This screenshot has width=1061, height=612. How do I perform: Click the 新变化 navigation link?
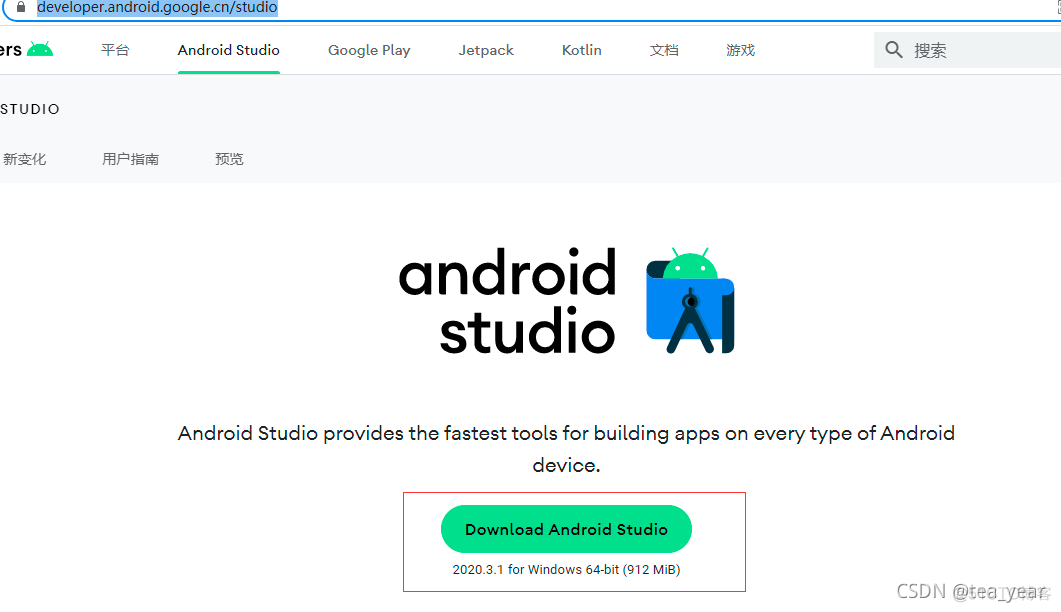pyautogui.click(x=25, y=158)
